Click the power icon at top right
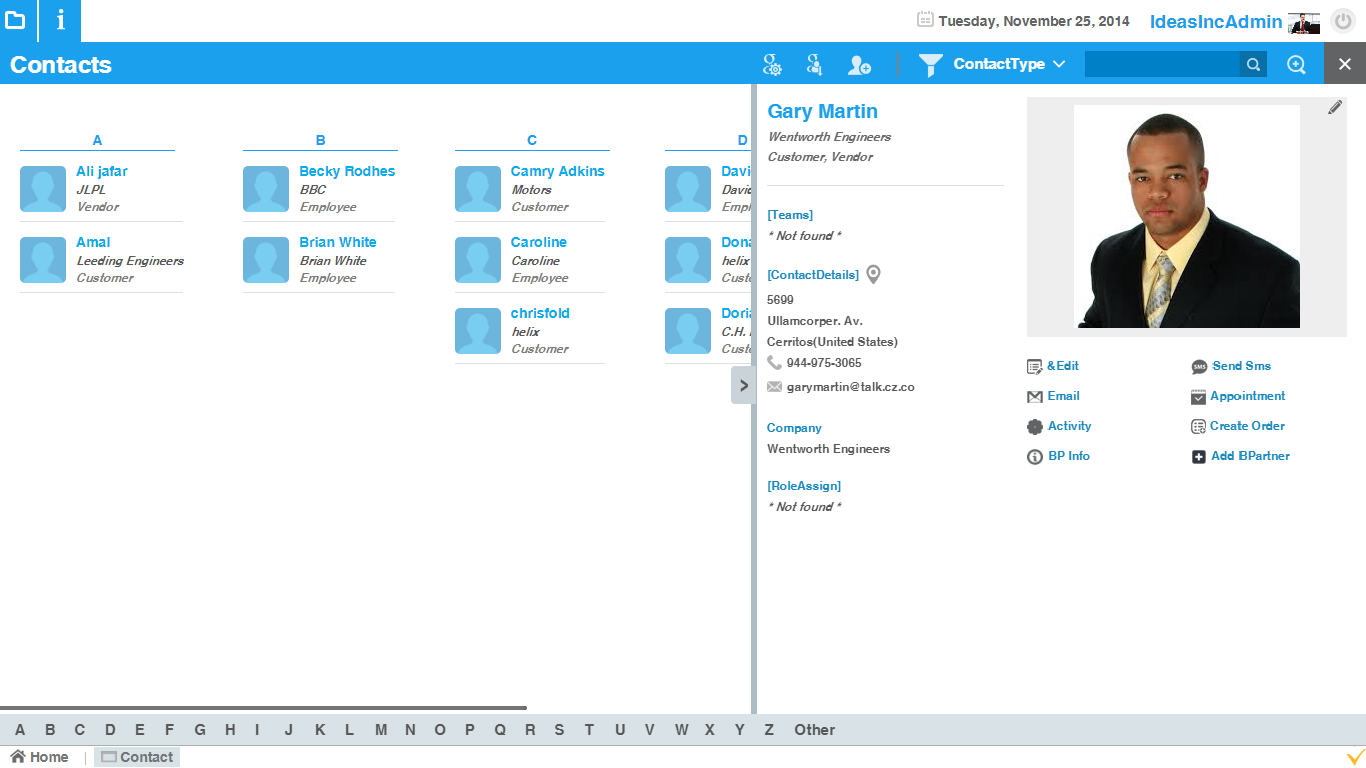 1342,21
